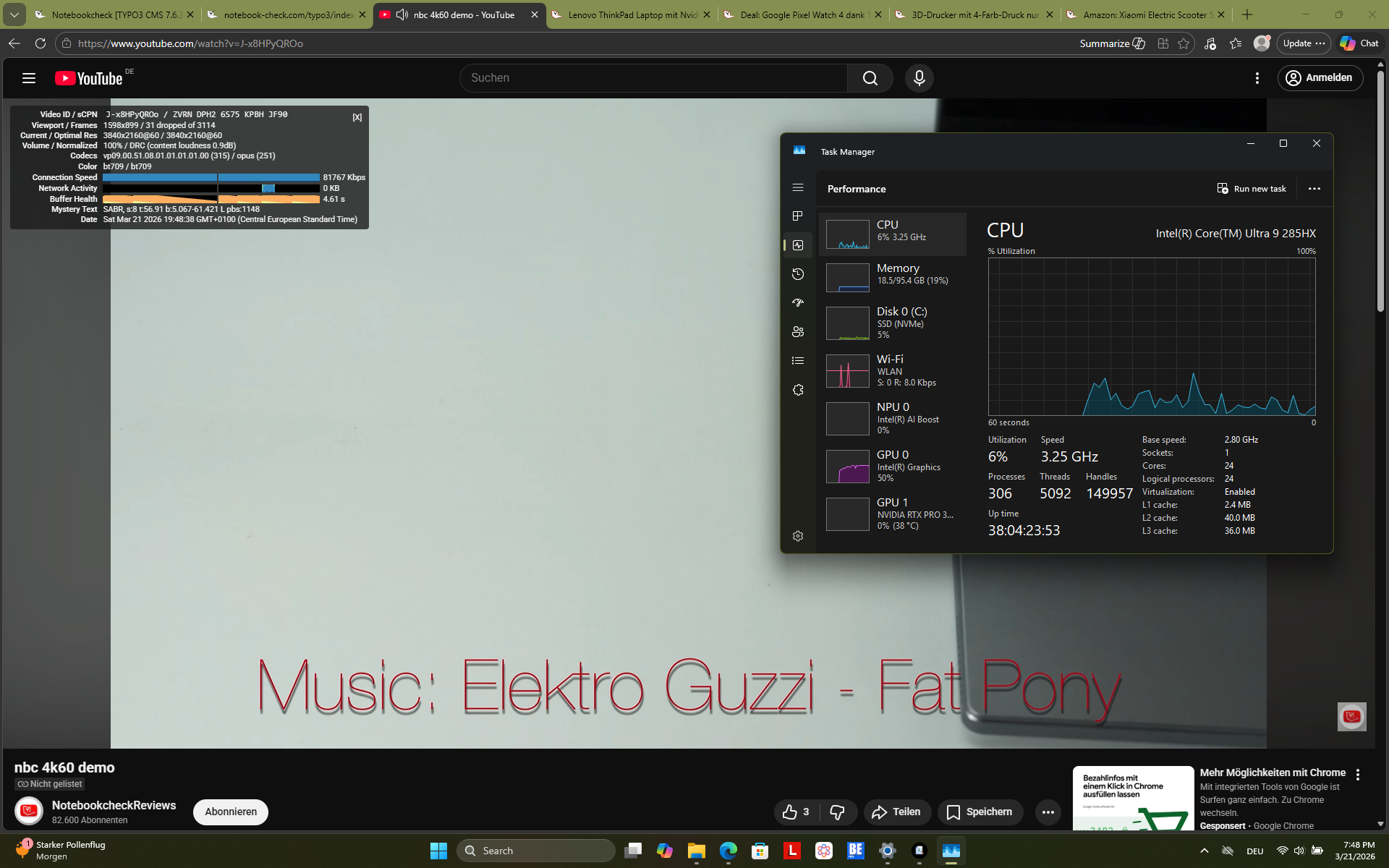This screenshot has width=1389, height=868.
Task: Open Task Manager more options menu
Action: [x=1314, y=189]
